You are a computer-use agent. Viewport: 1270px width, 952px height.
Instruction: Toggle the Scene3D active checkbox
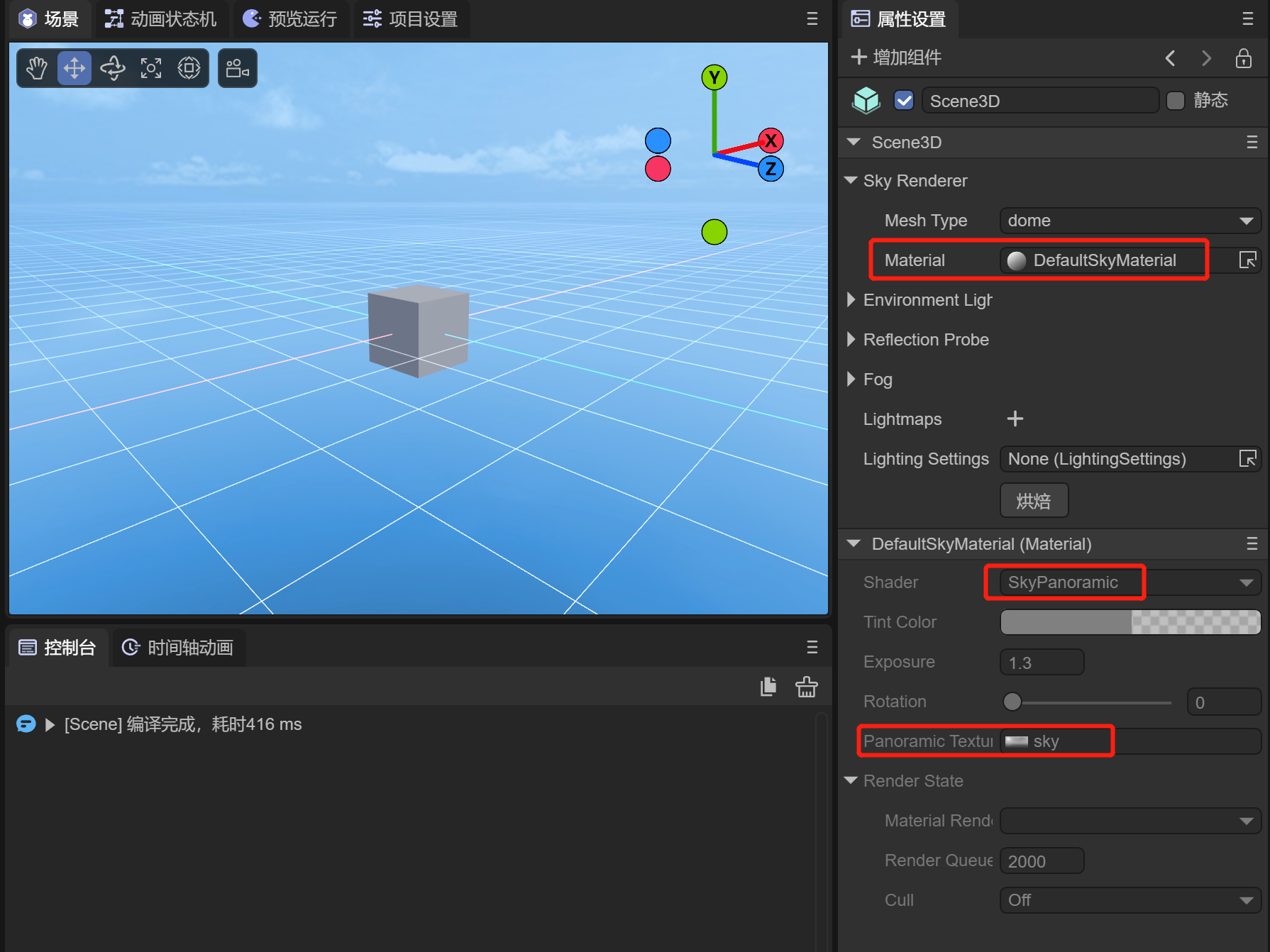(x=904, y=101)
